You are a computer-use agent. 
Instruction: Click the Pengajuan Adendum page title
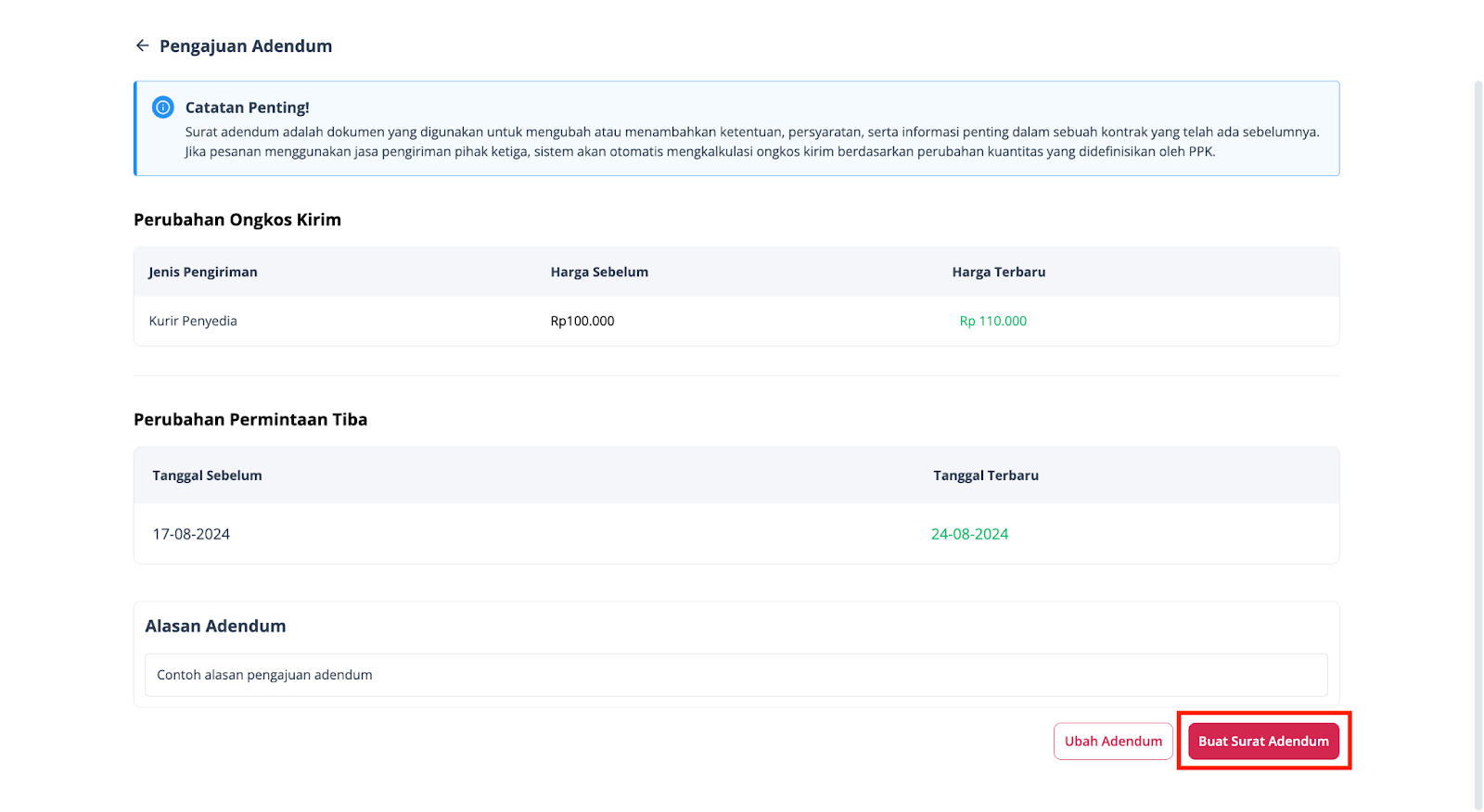coord(246,45)
